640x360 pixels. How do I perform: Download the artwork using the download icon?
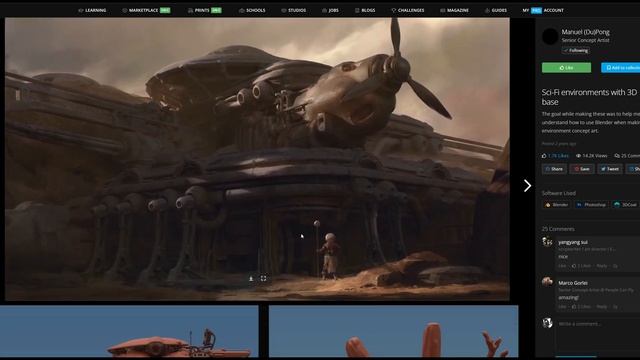(251, 278)
